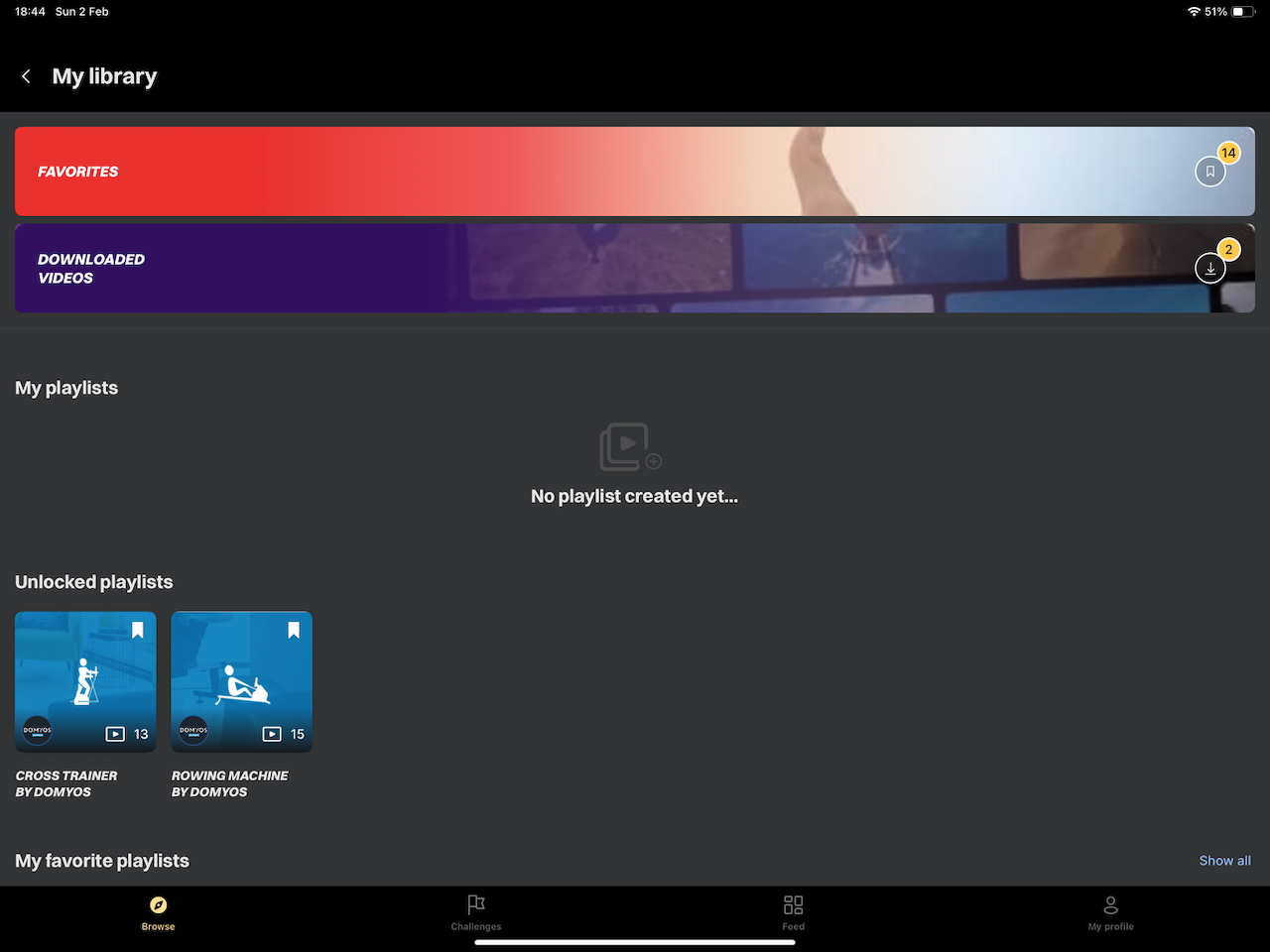Toggle favorite on the Favorites banner bookmark
Image resolution: width=1270 pixels, height=952 pixels.
[1210, 171]
